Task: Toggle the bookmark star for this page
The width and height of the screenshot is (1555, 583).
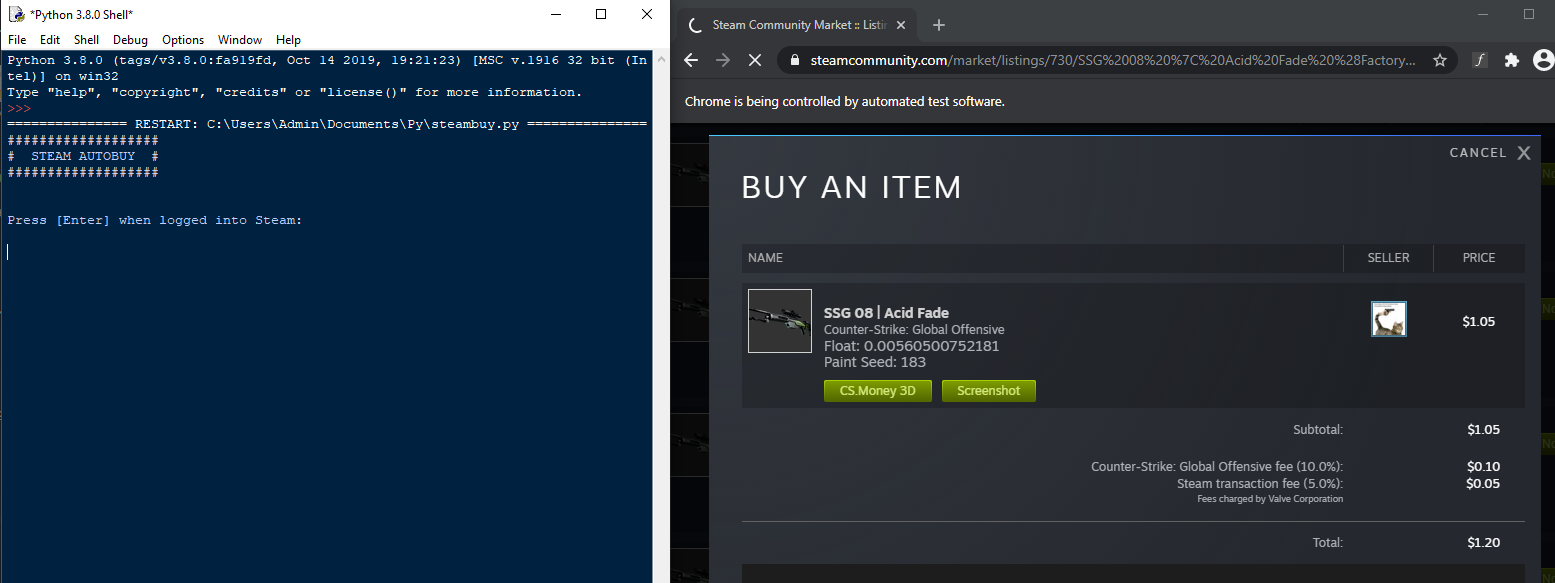Action: pos(1440,59)
